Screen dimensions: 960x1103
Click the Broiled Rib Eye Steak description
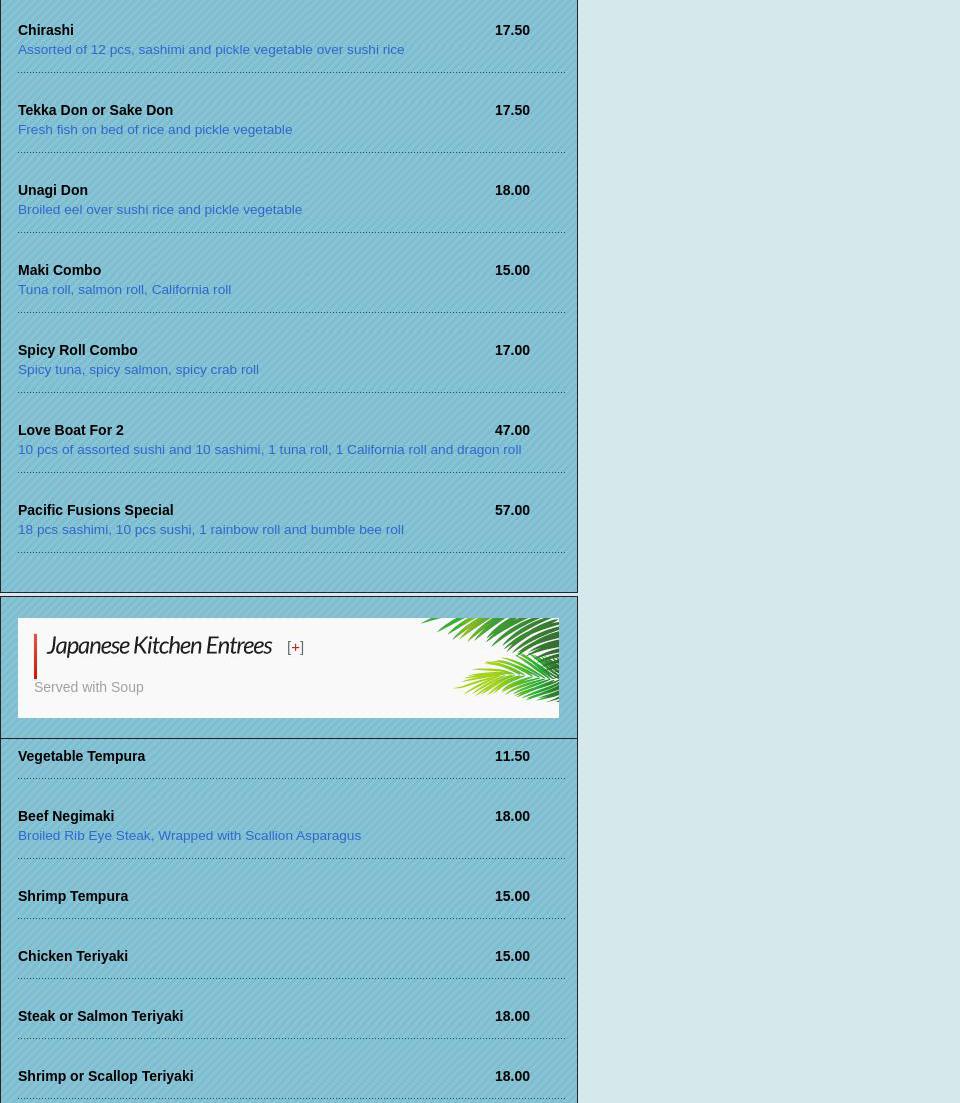tap(189, 835)
